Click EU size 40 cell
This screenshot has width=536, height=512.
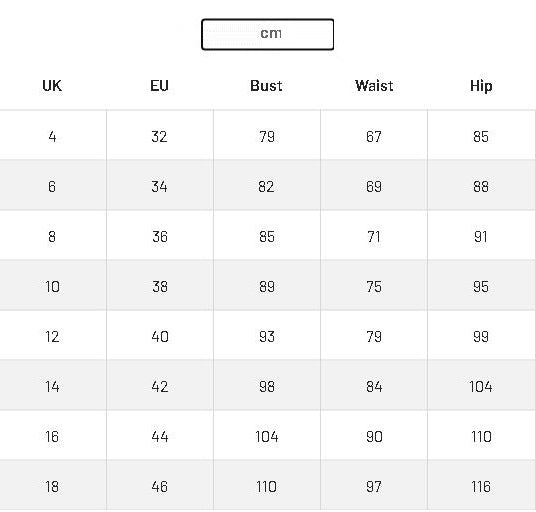point(160,335)
